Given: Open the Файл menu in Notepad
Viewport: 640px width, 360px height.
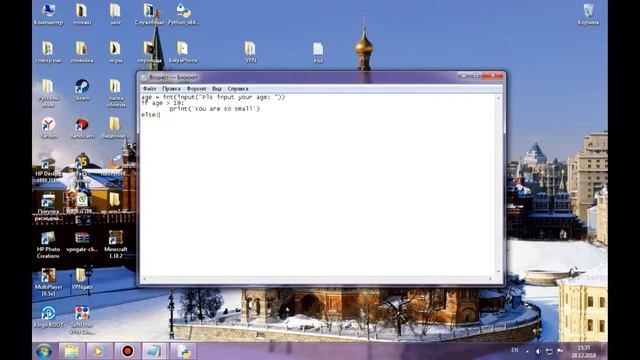Looking at the screenshot, I should tap(149, 89).
